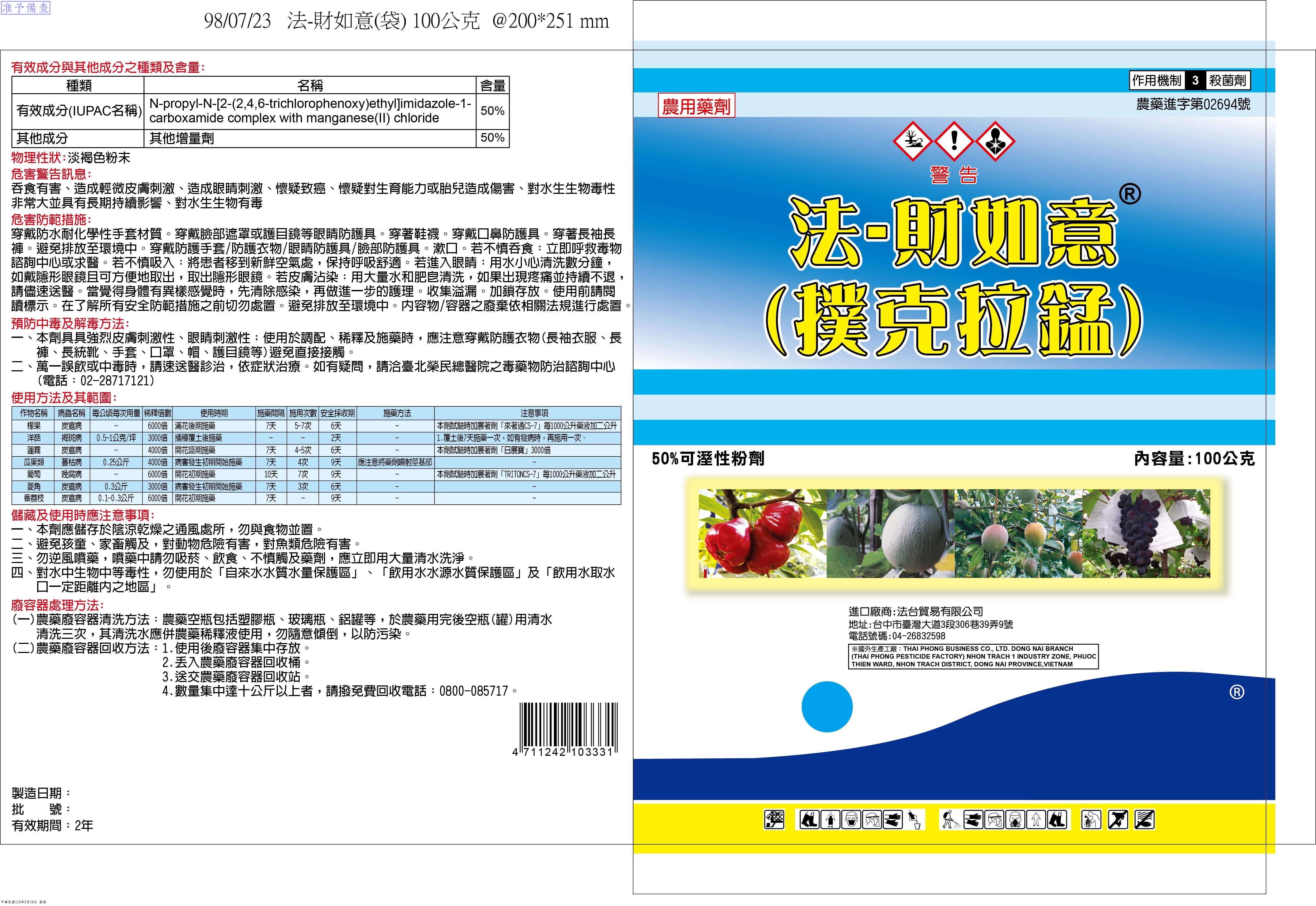Click the recycling hotline 0800-085717

tap(473, 691)
